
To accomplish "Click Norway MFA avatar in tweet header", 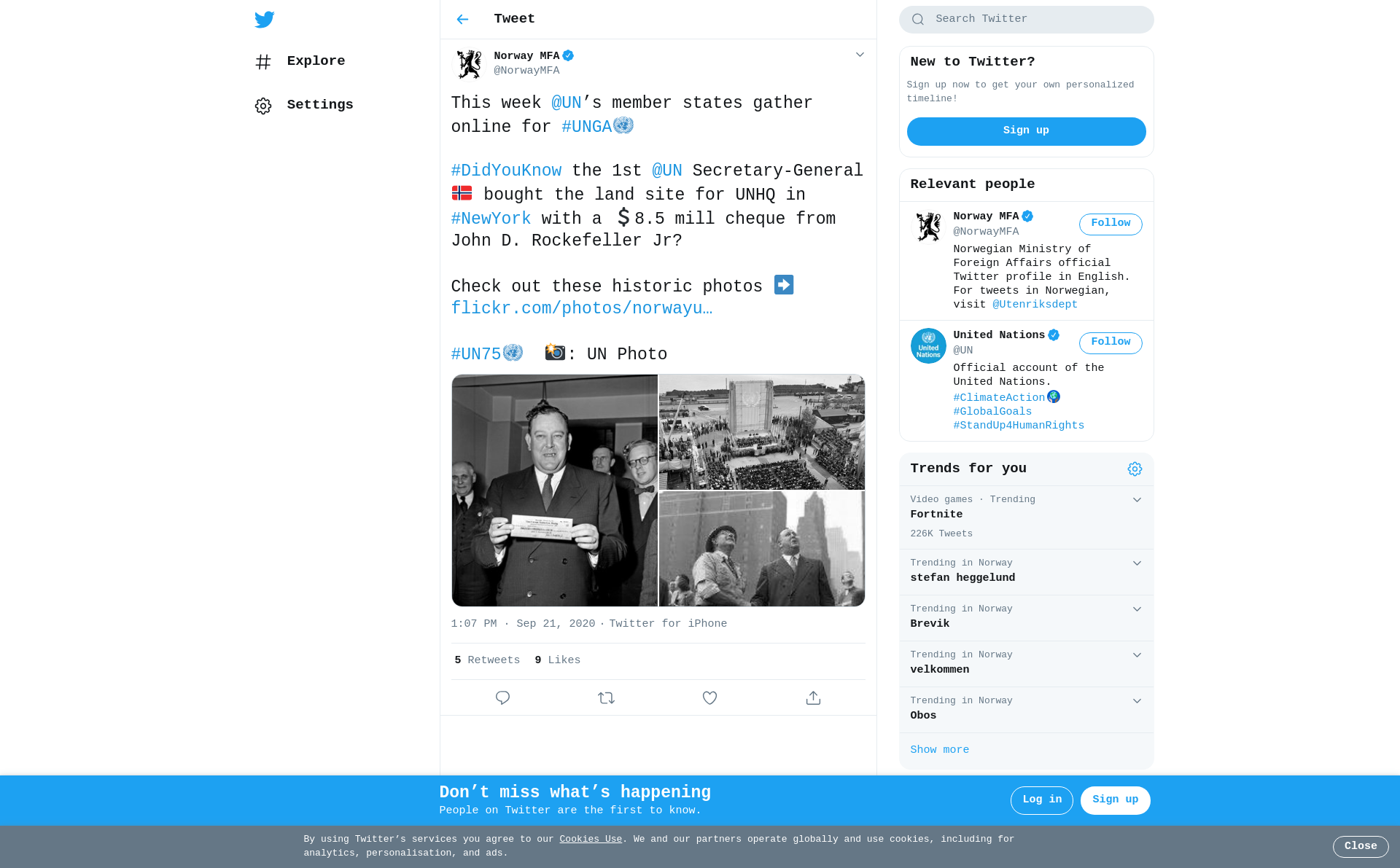I will [x=469, y=63].
